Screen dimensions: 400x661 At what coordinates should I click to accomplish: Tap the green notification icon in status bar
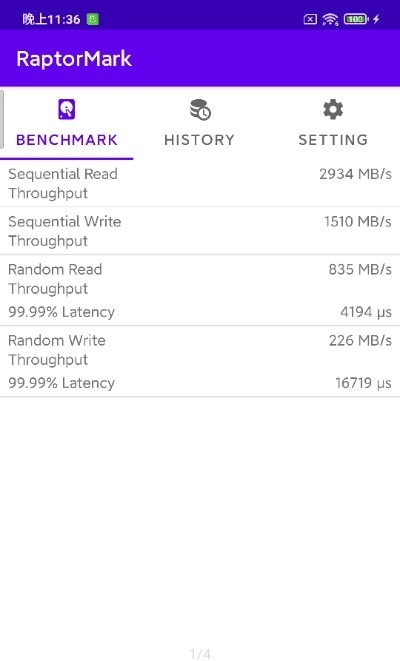click(93, 19)
